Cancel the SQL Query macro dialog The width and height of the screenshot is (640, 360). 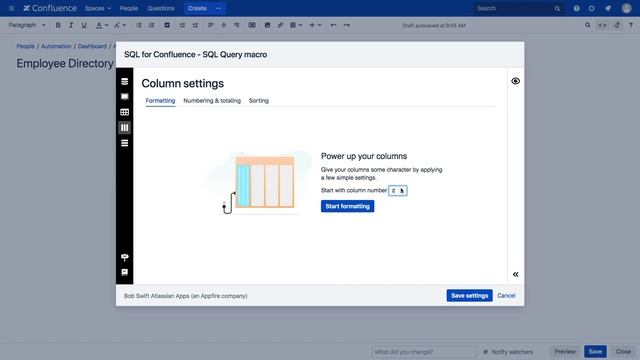coord(506,296)
